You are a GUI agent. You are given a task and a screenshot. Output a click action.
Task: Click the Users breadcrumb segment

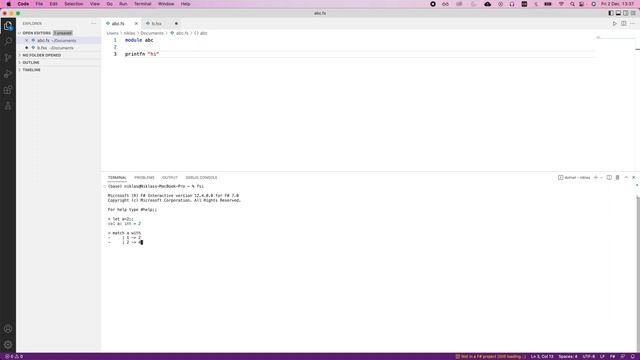[x=112, y=33]
